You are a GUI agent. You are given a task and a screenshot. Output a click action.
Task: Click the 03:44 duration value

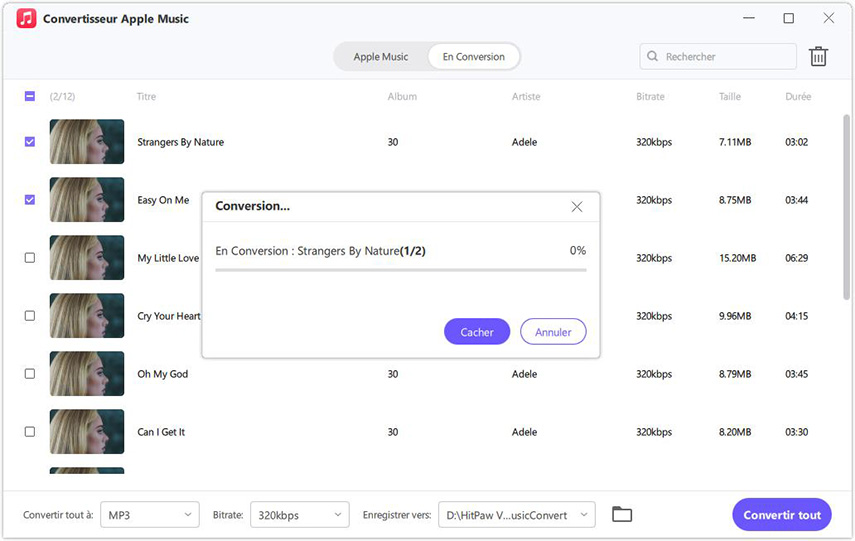796,200
